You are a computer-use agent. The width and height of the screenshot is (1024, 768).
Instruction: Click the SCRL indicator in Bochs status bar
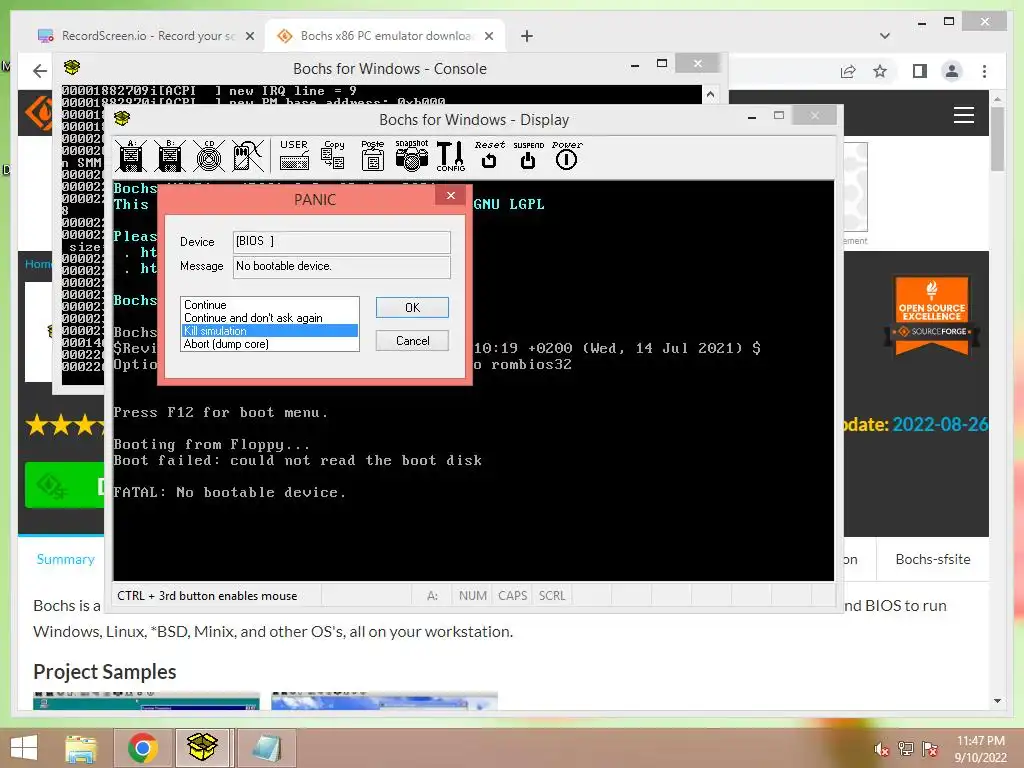coord(552,596)
